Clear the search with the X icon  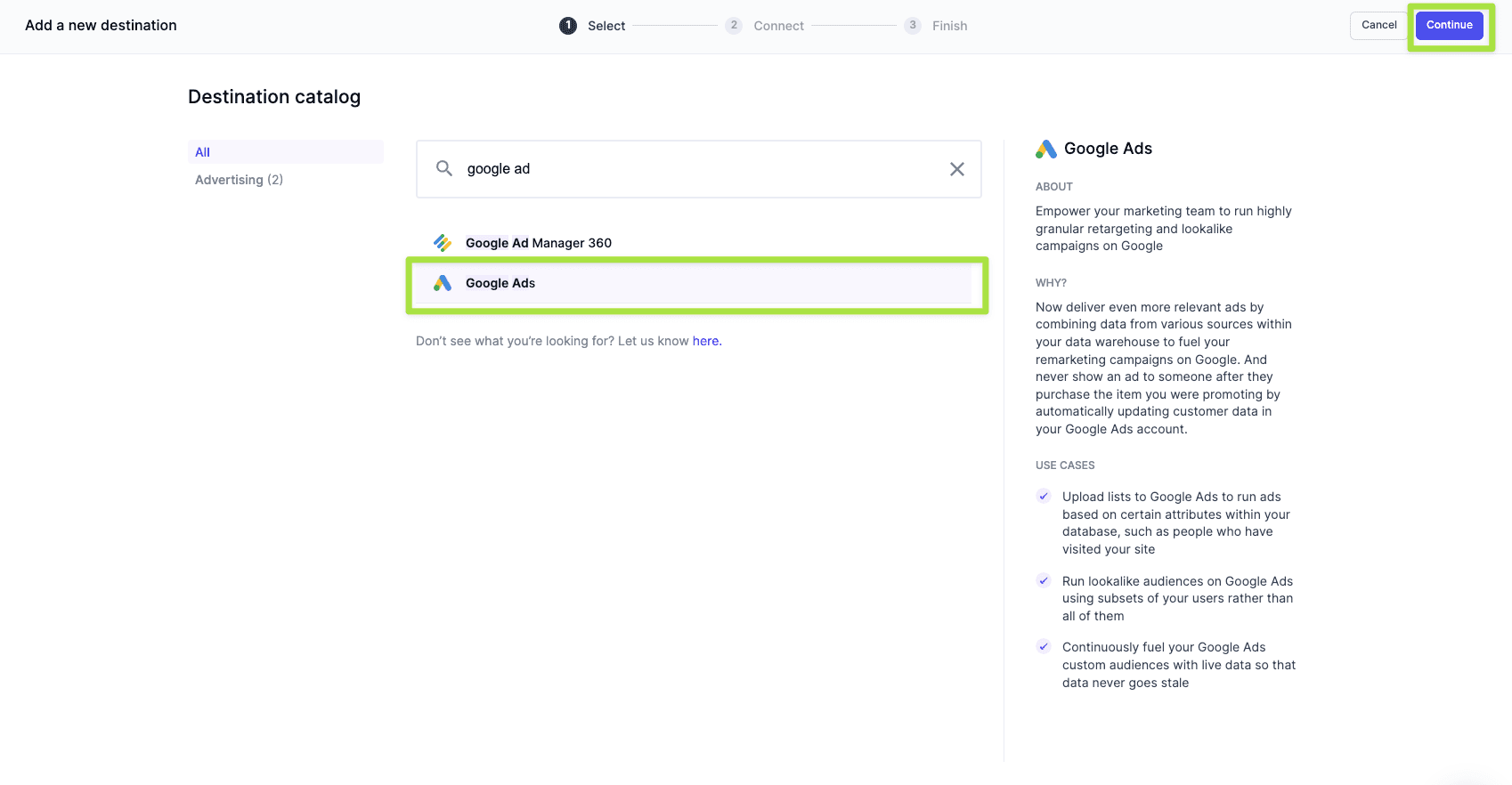pos(957,169)
